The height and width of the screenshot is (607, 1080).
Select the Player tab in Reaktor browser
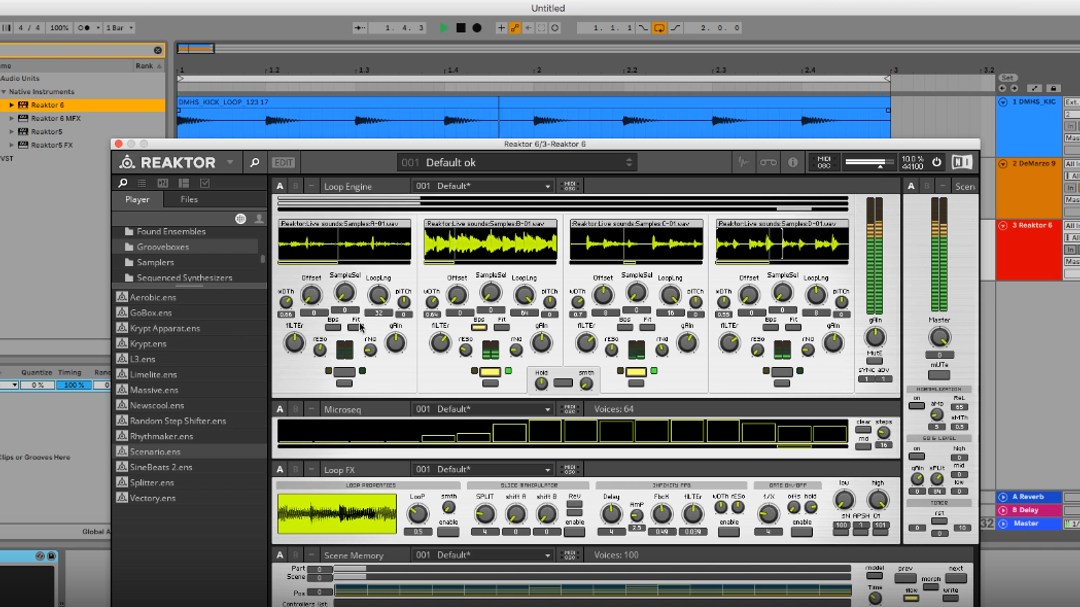(x=137, y=199)
